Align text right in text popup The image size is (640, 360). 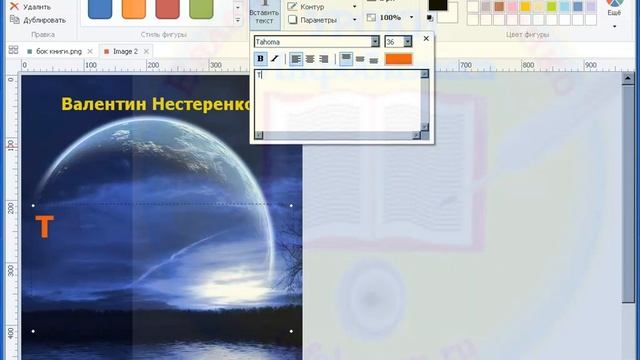(324, 59)
